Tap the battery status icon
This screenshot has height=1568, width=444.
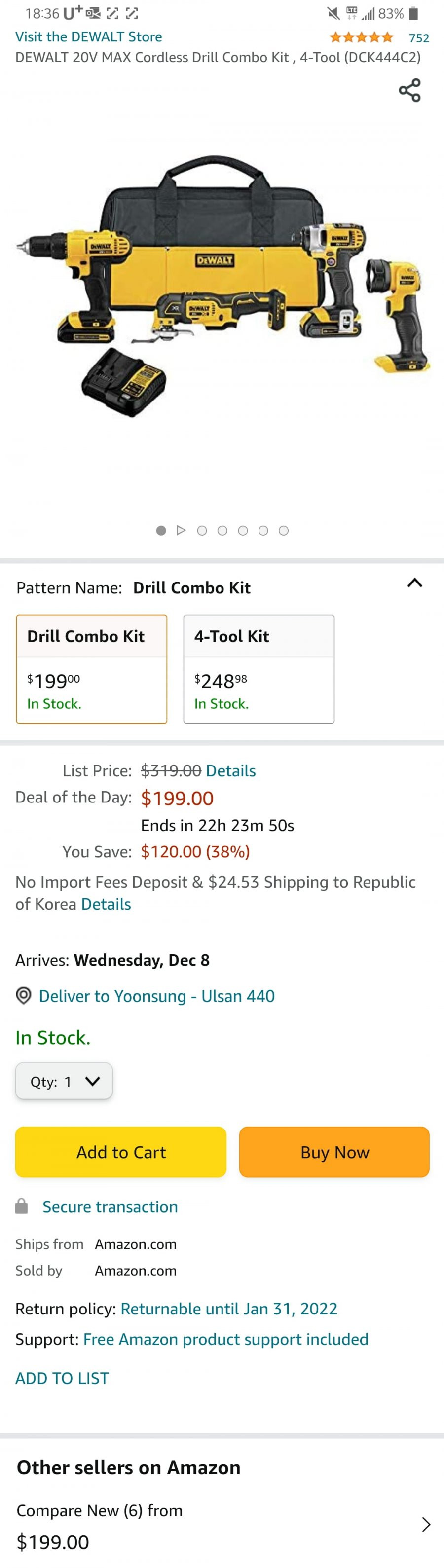(413, 13)
